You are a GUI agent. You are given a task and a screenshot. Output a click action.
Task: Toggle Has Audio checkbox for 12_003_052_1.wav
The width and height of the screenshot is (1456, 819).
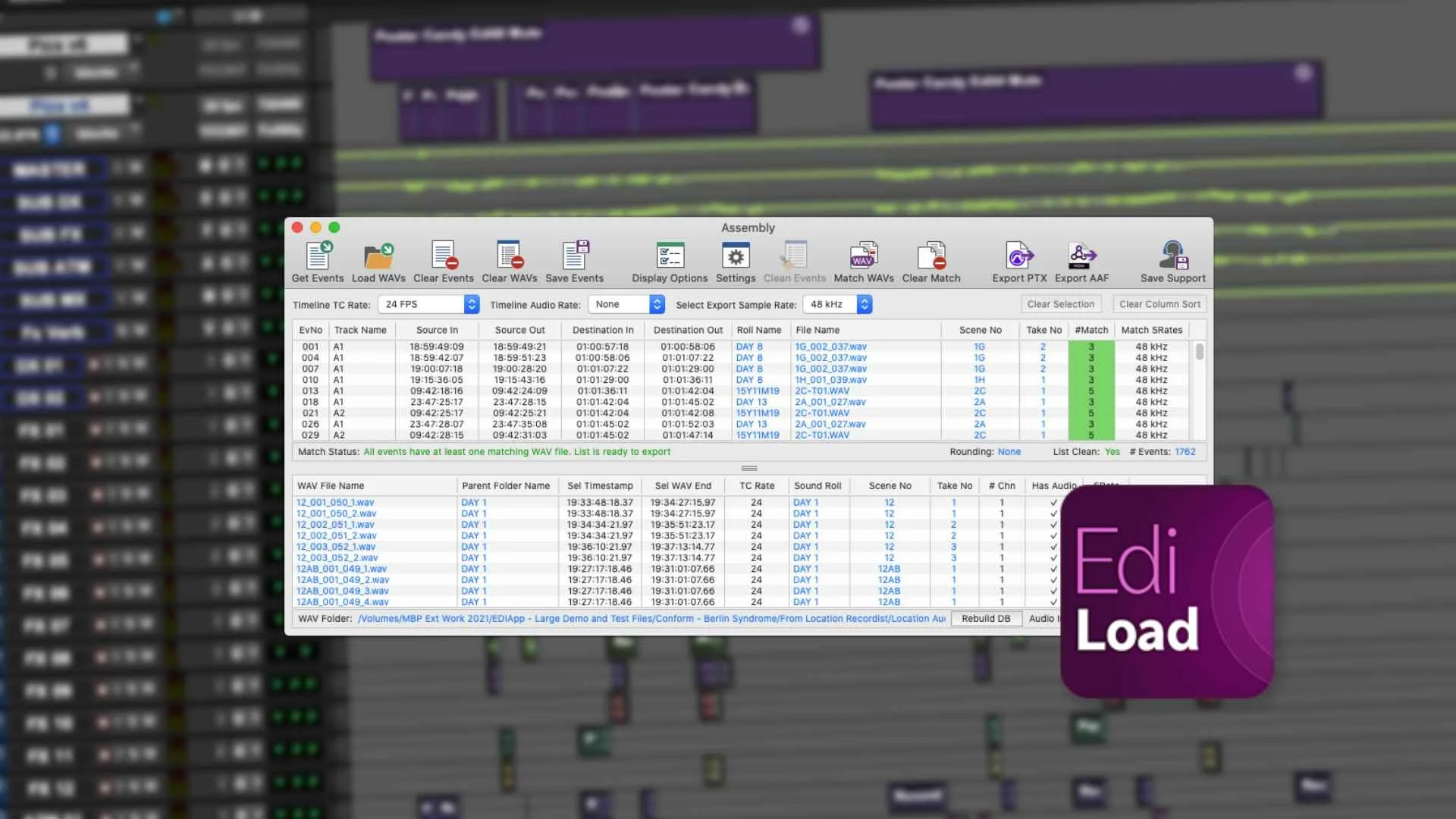click(x=1053, y=546)
